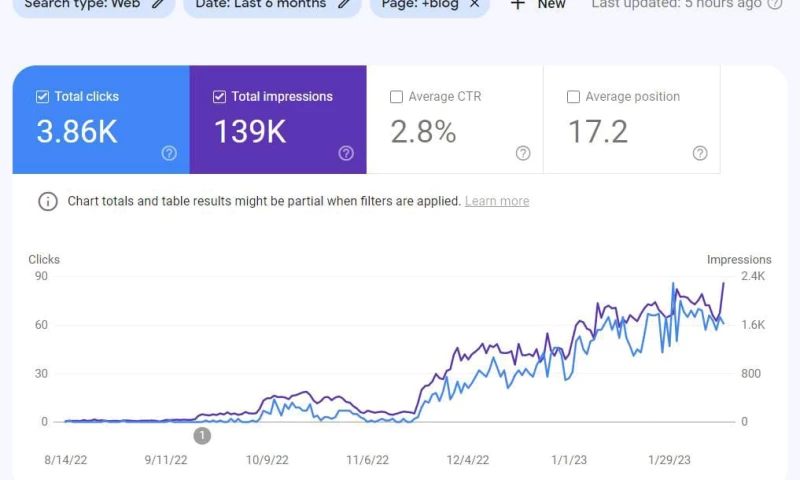The image size is (800, 480).
Task: Enable the Average position checkbox
Action: coord(573,96)
